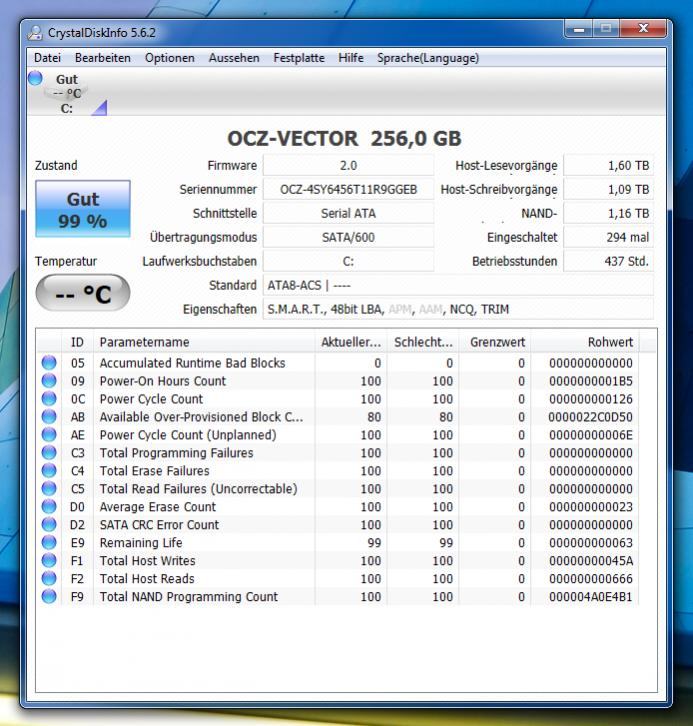Screen dimensions: 693x726
Task: Click status orb for Total Host Reads
Action: (49, 579)
